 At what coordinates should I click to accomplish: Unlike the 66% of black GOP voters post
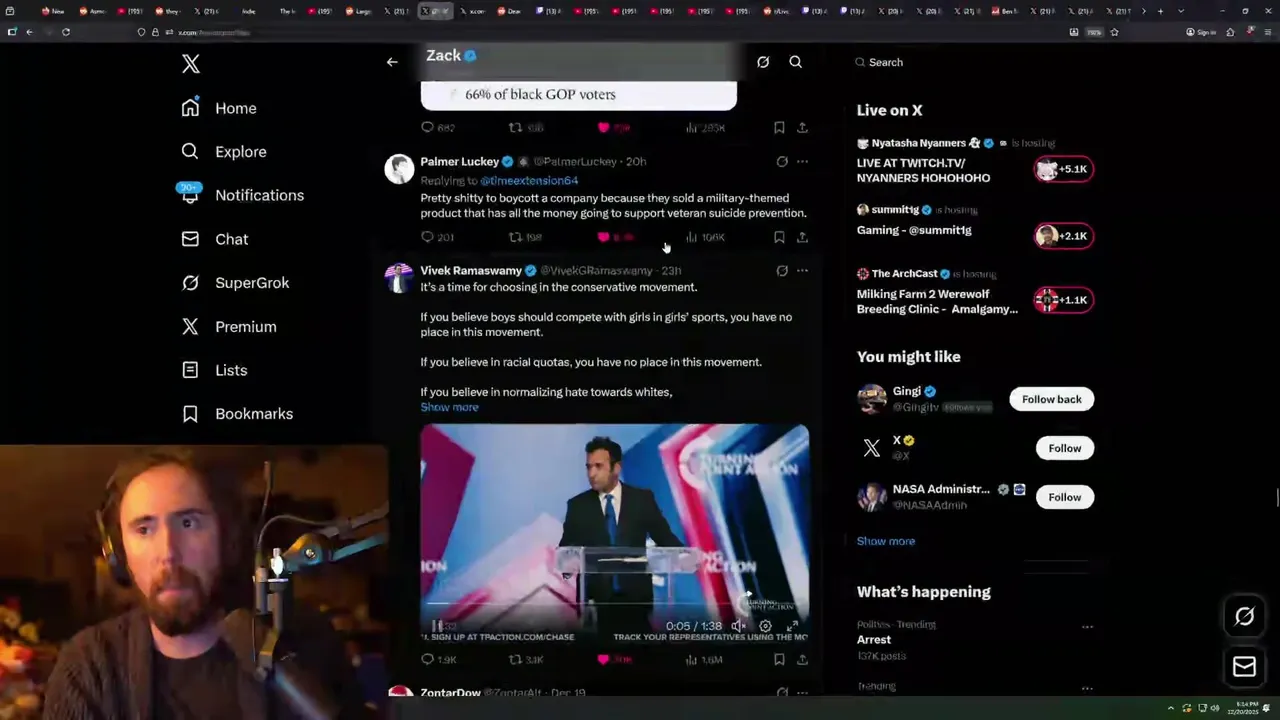click(x=615, y=128)
